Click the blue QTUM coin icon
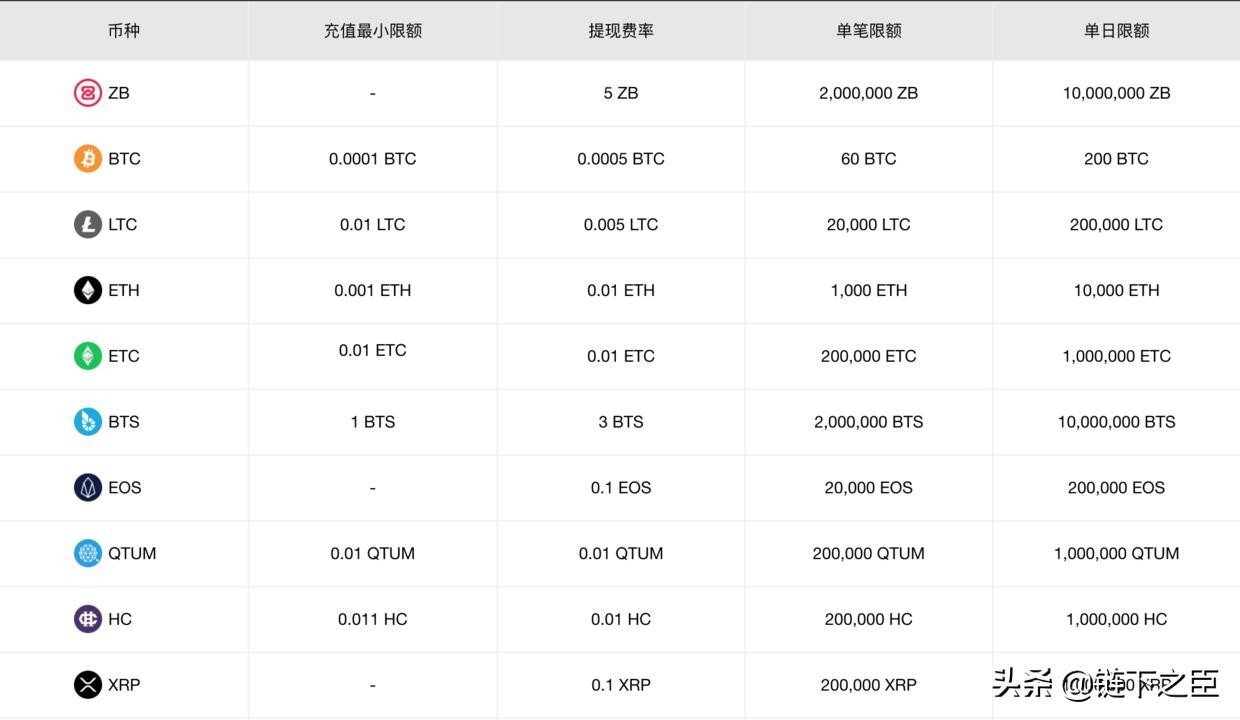 tap(88, 553)
